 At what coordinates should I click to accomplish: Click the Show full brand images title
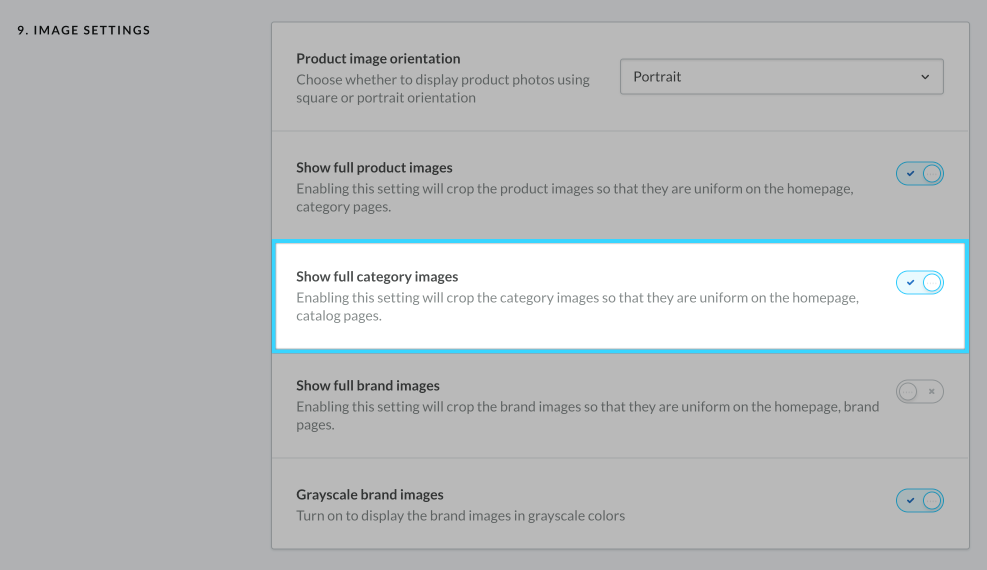(x=368, y=386)
